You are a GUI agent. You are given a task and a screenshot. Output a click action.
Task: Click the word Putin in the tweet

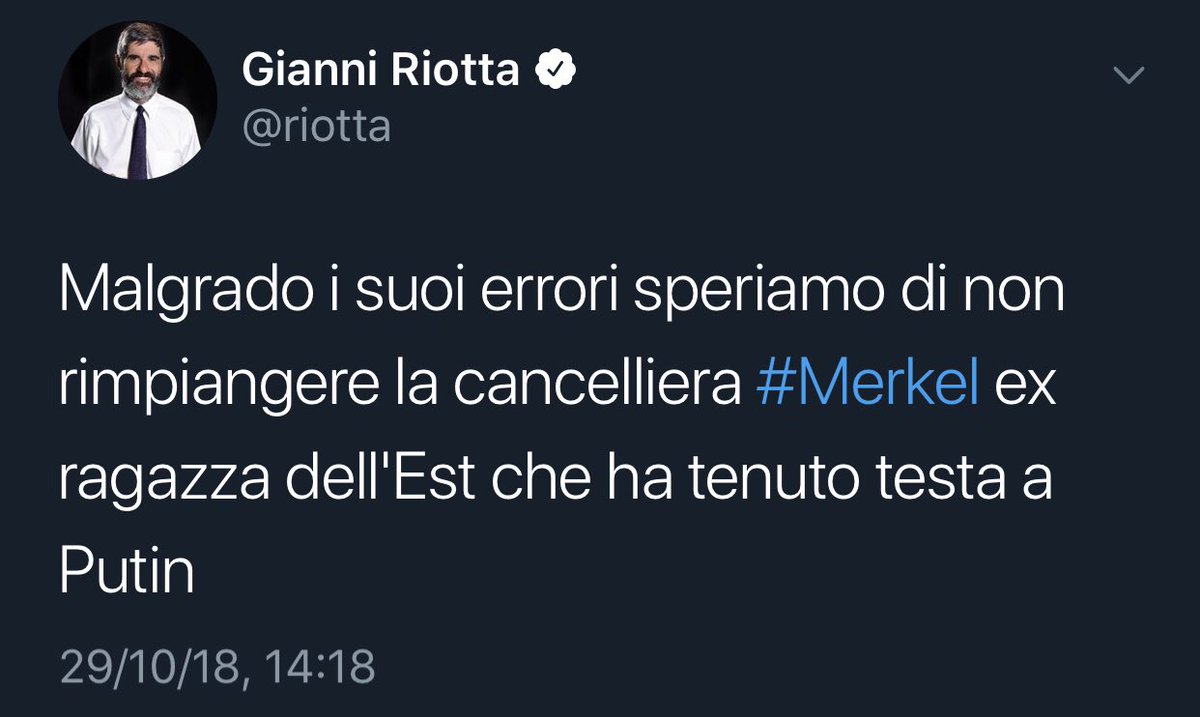pos(126,570)
